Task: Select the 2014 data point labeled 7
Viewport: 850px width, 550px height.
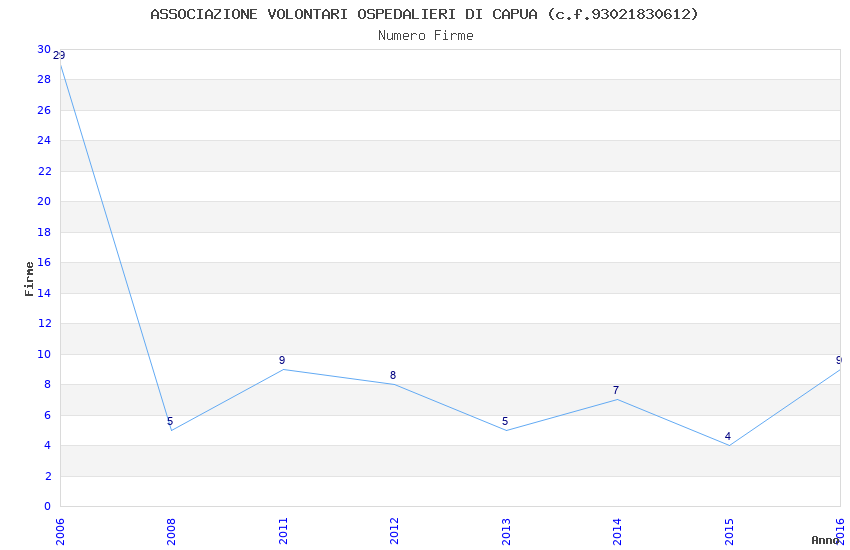Action: (x=617, y=400)
